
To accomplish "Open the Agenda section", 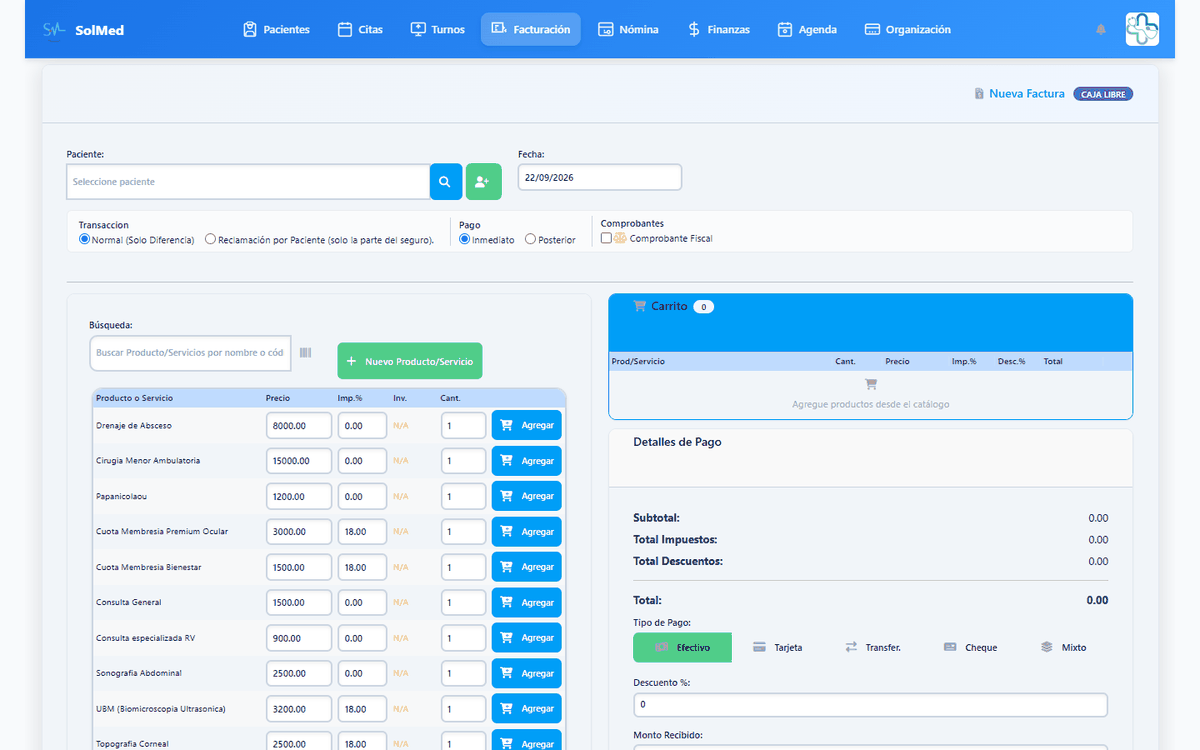I will tap(807, 29).
